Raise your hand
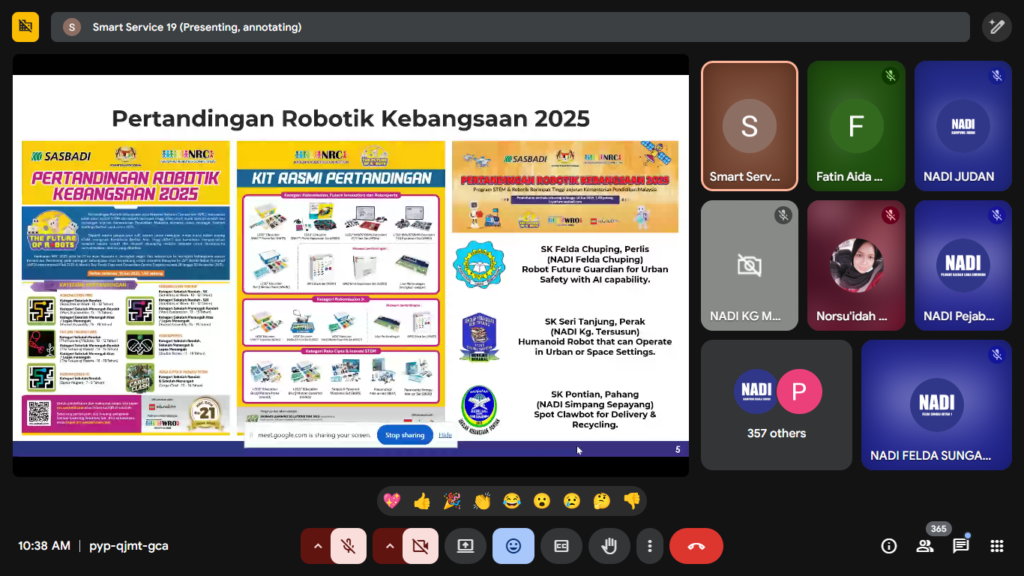Image resolution: width=1024 pixels, height=576 pixels. tap(609, 546)
